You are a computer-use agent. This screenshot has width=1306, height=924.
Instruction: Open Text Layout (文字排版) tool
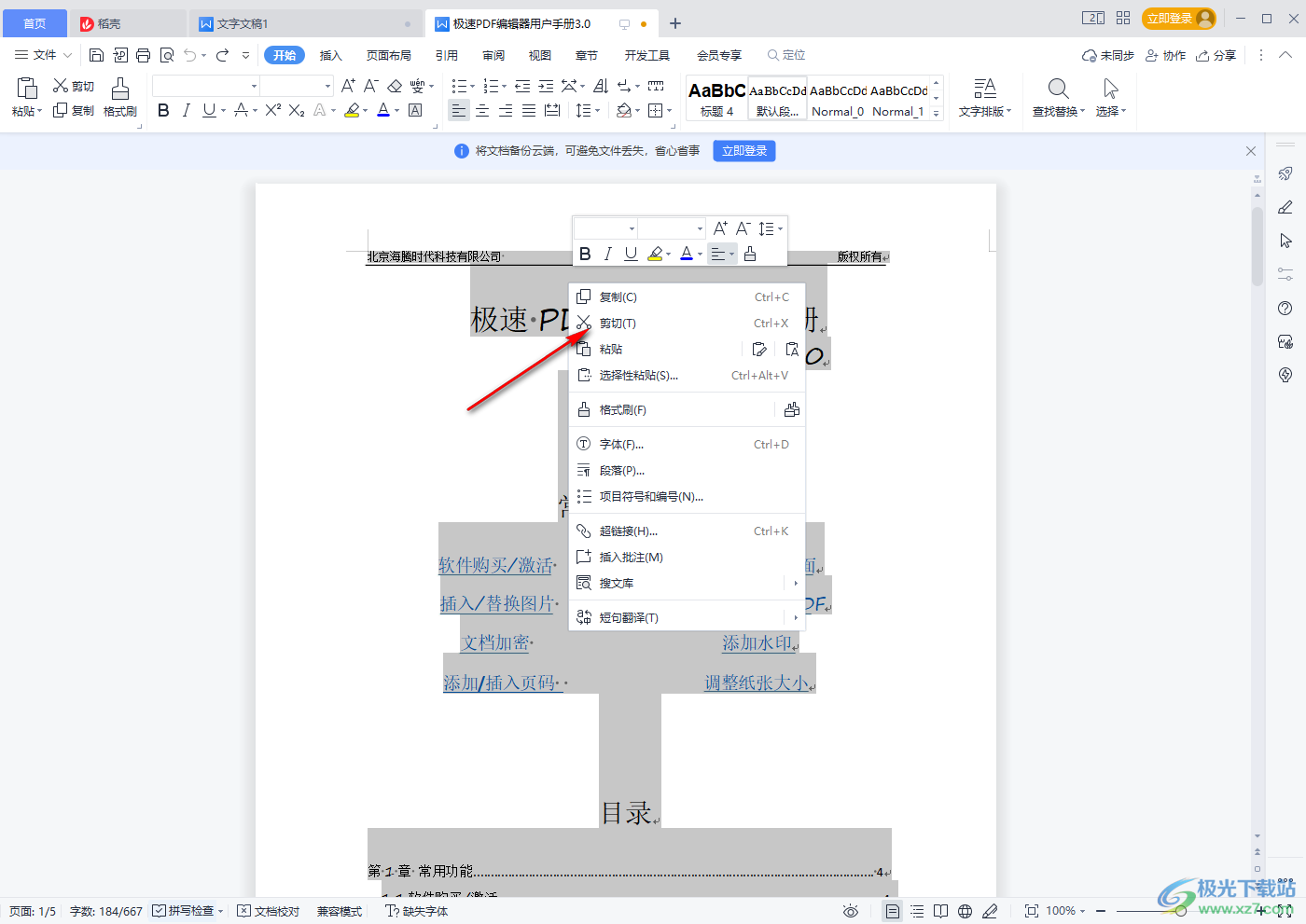coord(985,97)
